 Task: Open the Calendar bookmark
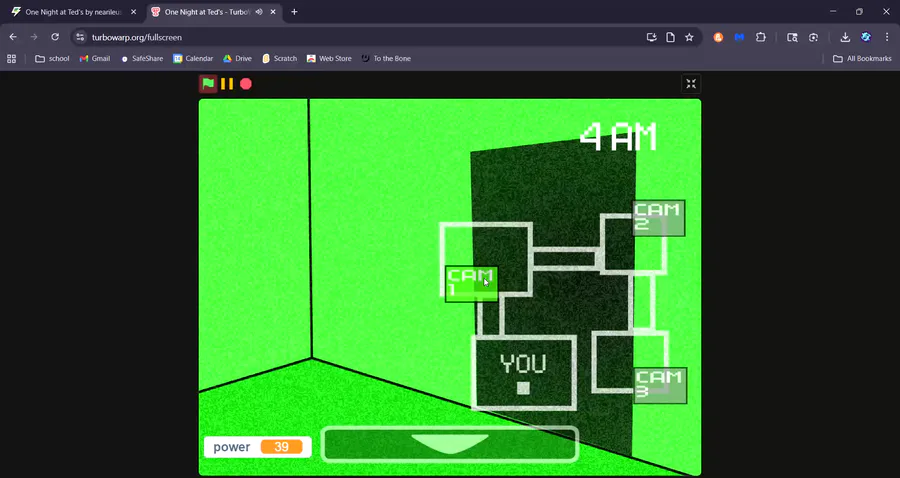pos(193,59)
